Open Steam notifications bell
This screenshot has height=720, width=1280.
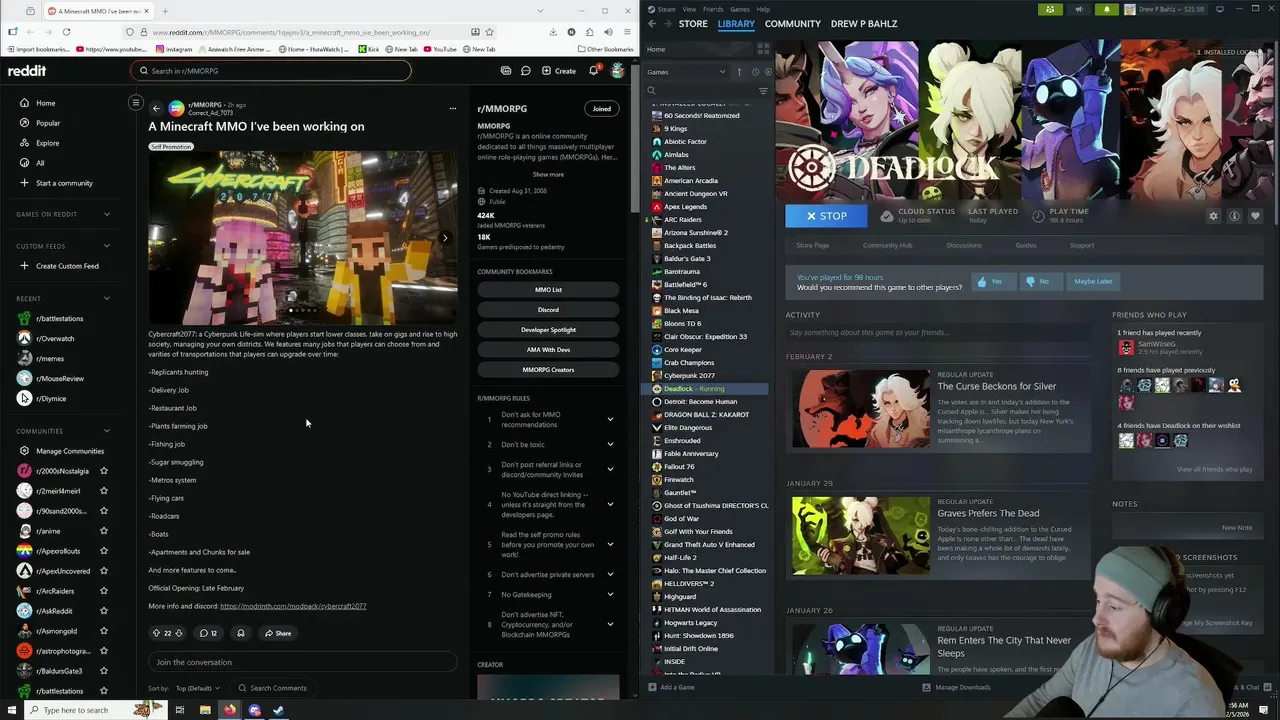[1106, 9]
